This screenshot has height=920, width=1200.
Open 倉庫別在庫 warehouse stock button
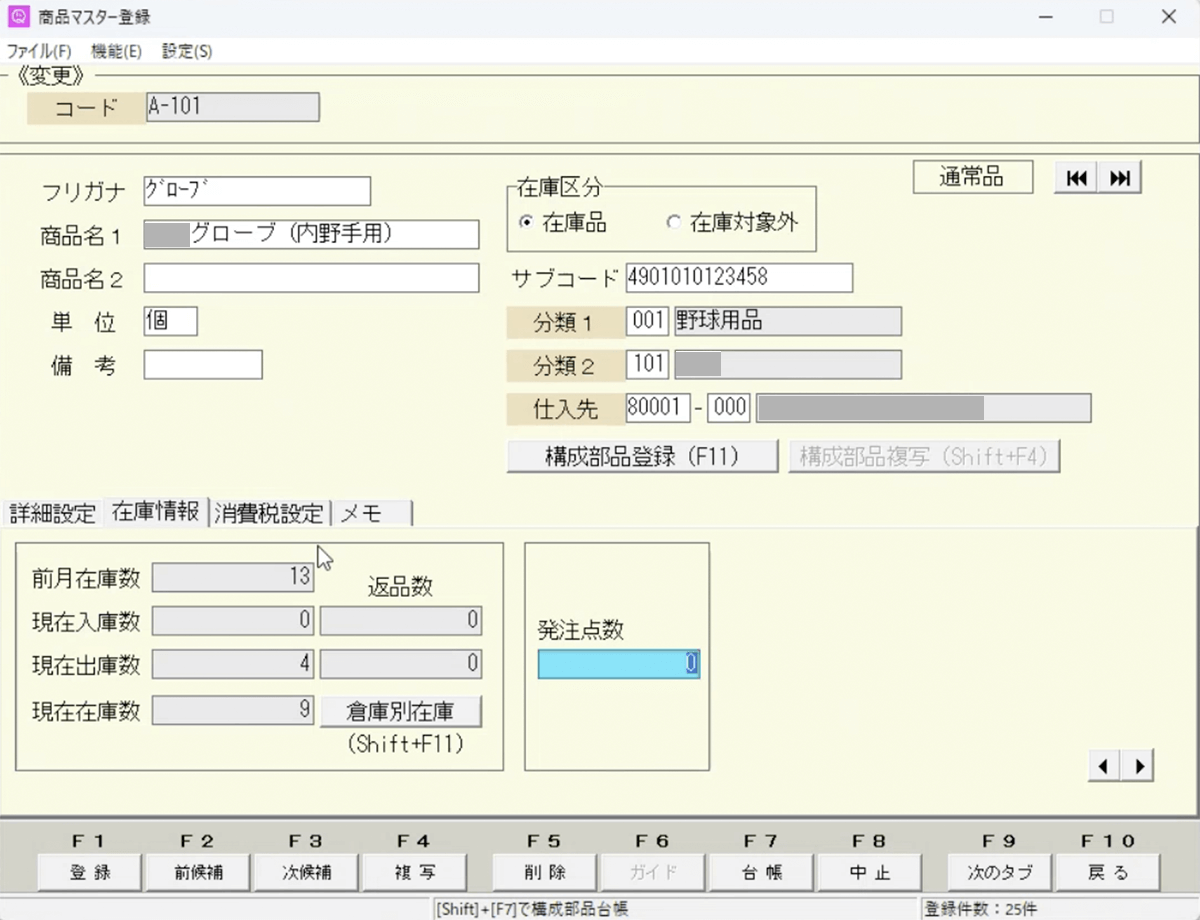pyautogui.click(x=400, y=711)
